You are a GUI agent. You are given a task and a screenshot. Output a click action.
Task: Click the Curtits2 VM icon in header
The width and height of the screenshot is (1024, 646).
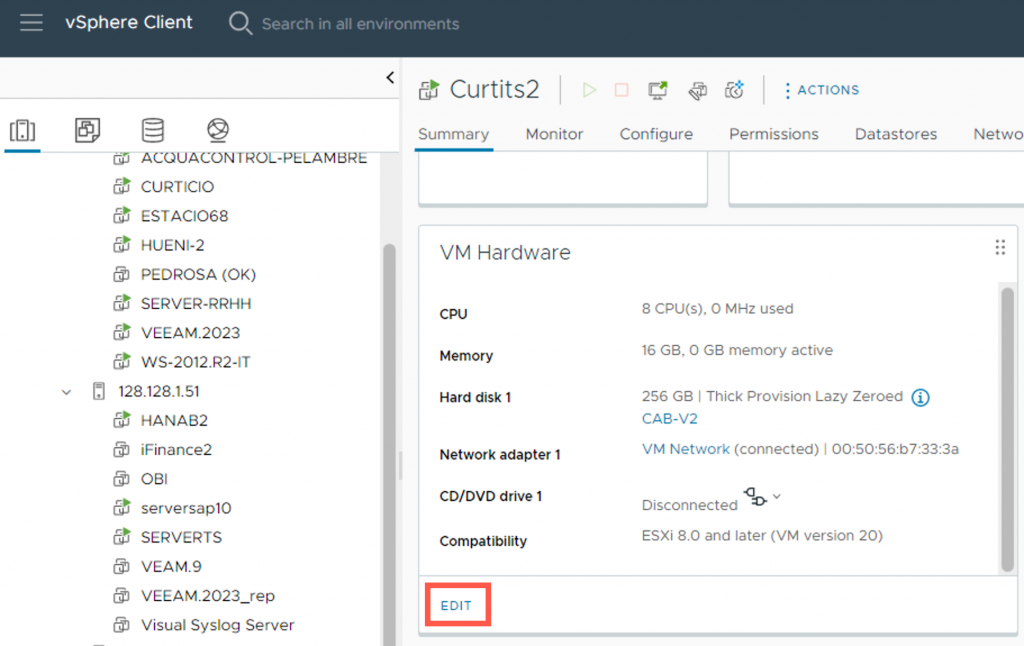pyautogui.click(x=429, y=89)
